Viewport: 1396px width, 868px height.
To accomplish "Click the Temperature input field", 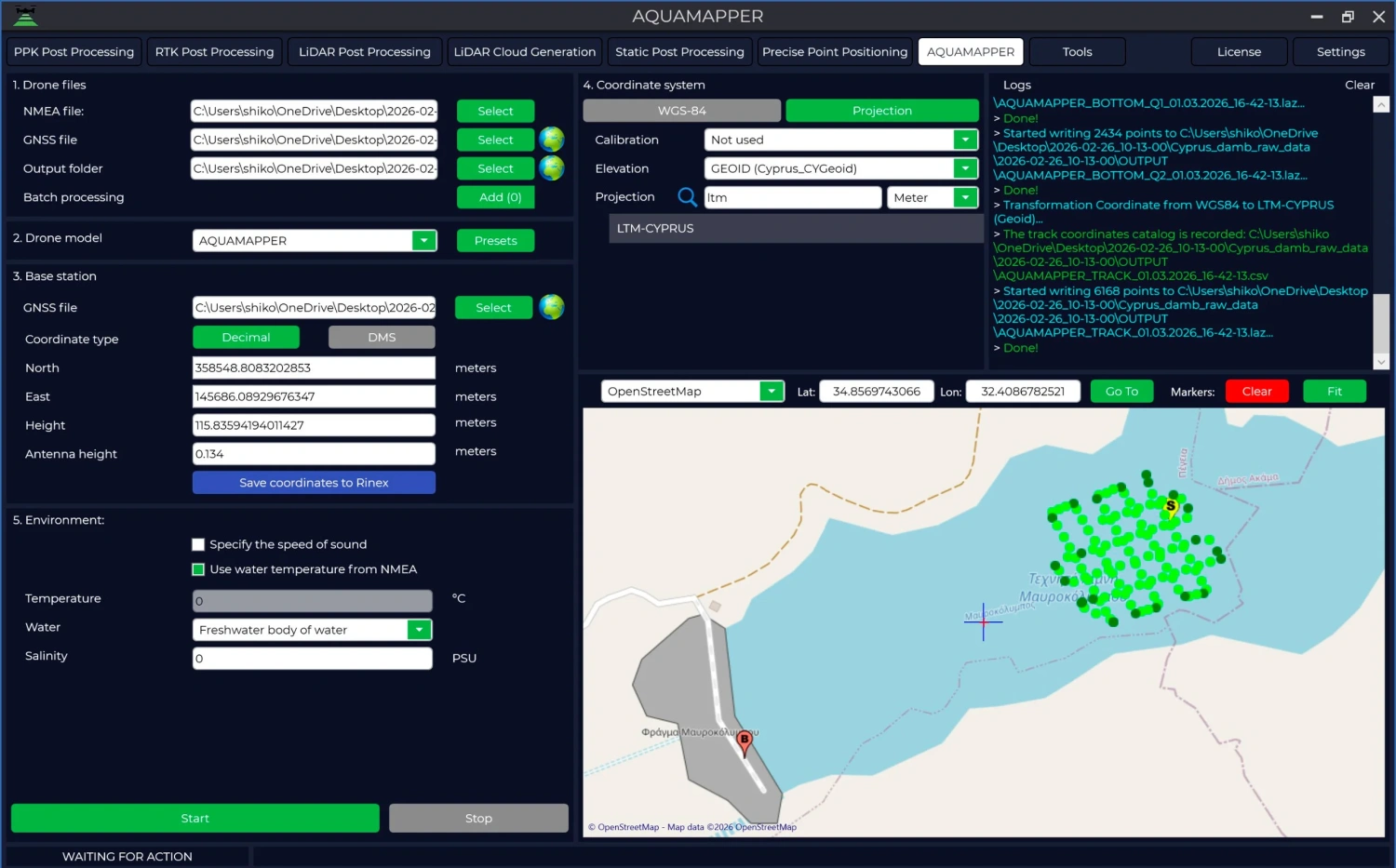I will pos(313,601).
